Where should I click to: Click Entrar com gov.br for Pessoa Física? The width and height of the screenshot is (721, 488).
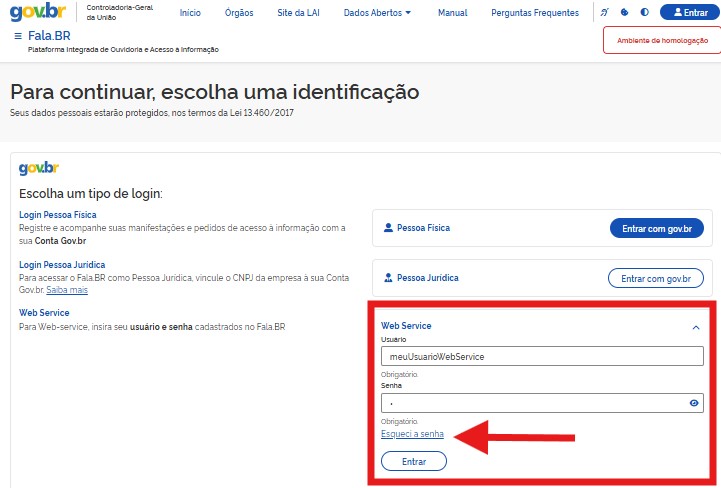[x=656, y=229]
